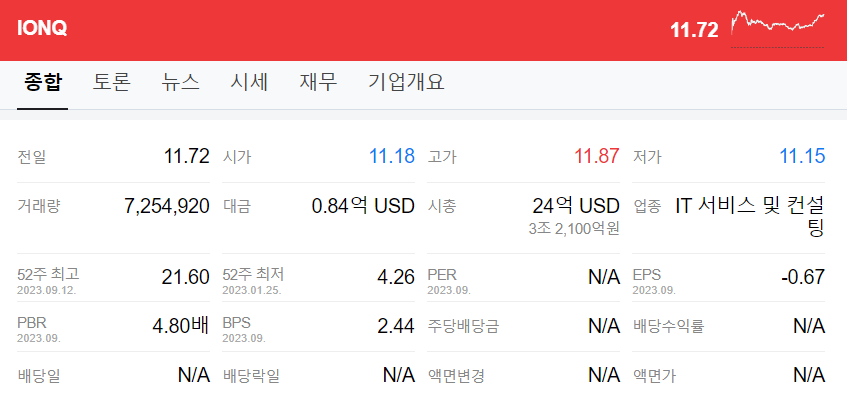Click the BPS label
847x398 pixels.
point(237,323)
